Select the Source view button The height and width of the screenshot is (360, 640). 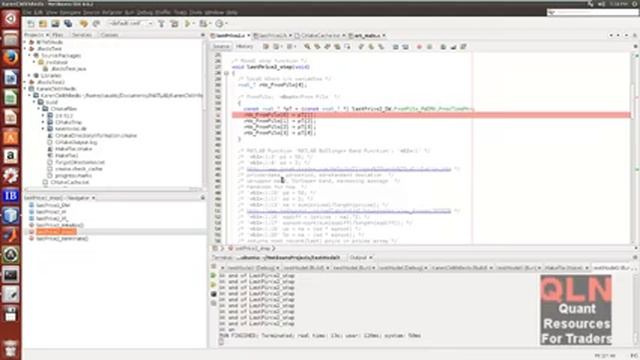point(221,47)
